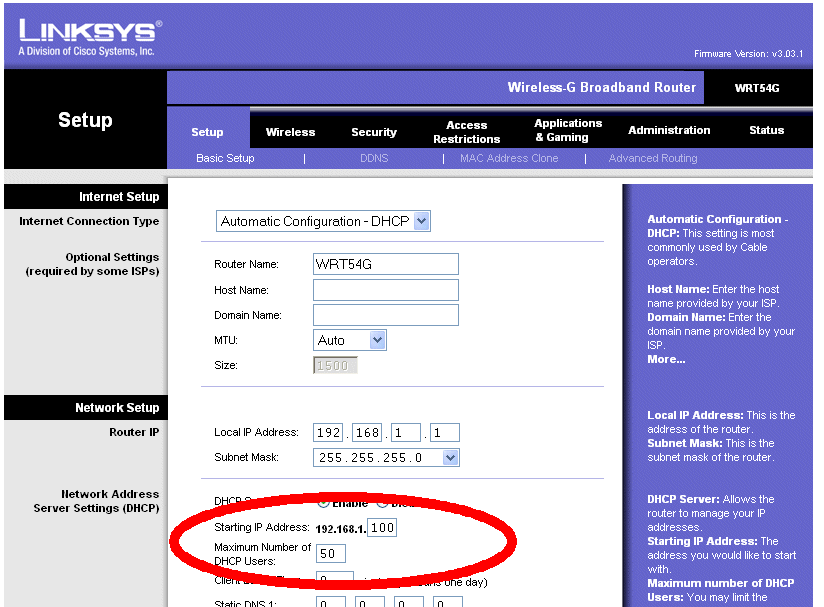The width and height of the screenshot is (824, 607).
Task: Open the Applications & Gaming tab
Action: click(568, 130)
